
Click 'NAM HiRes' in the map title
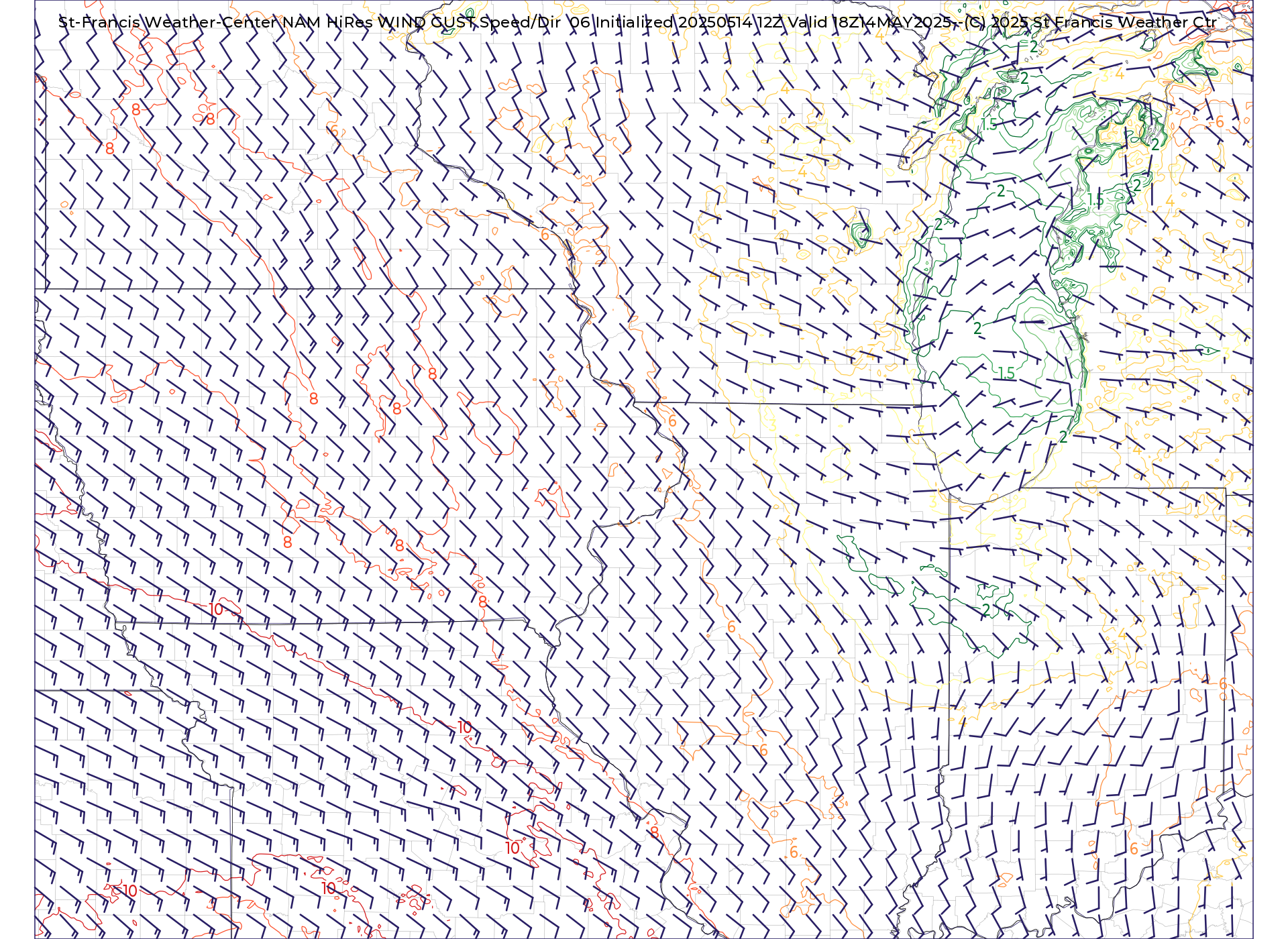click(328, 22)
